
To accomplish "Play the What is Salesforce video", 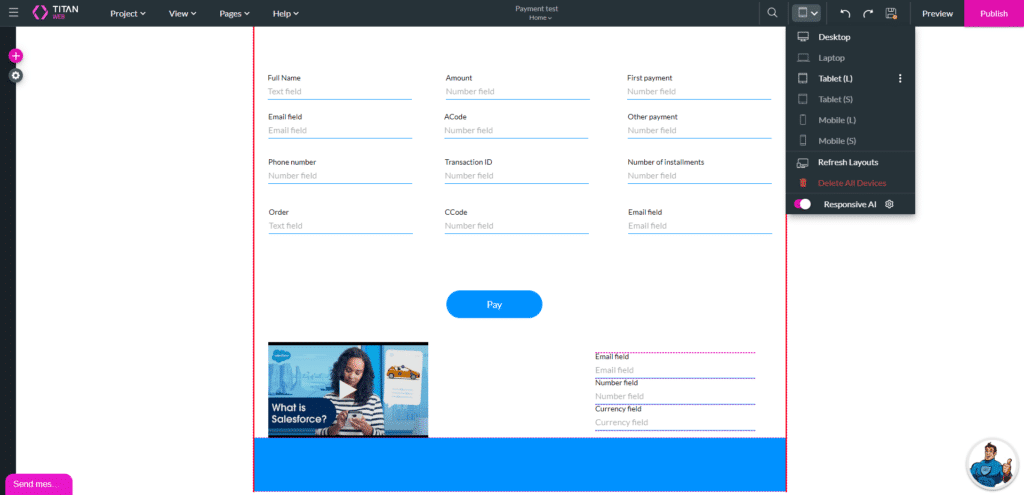I will coord(347,390).
